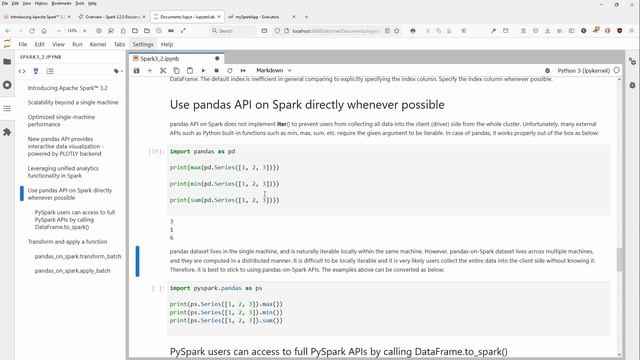This screenshot has height=360, width=640.
Task: Run the selected cell with play button
Action: pos(203,71)
